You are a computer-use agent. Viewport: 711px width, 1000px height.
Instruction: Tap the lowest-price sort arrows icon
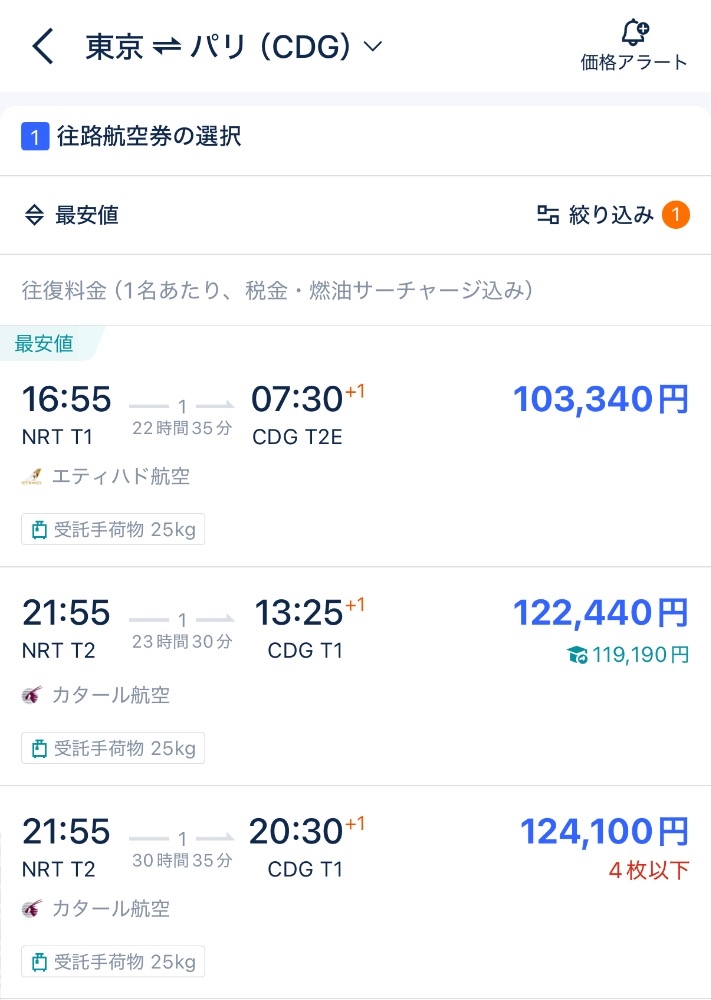click(34, 215)
